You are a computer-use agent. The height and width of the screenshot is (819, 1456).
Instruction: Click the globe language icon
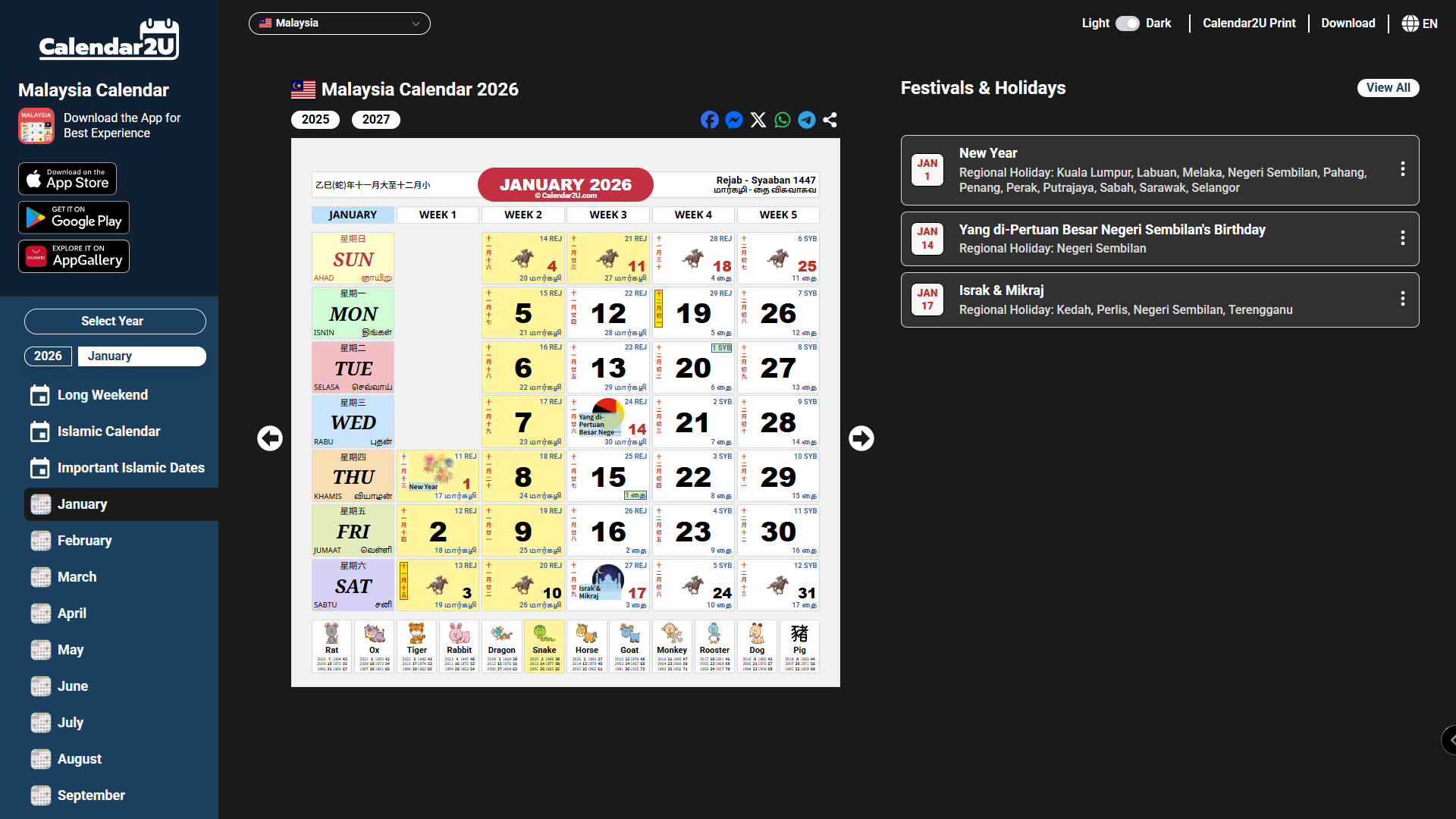(1410, 24)
